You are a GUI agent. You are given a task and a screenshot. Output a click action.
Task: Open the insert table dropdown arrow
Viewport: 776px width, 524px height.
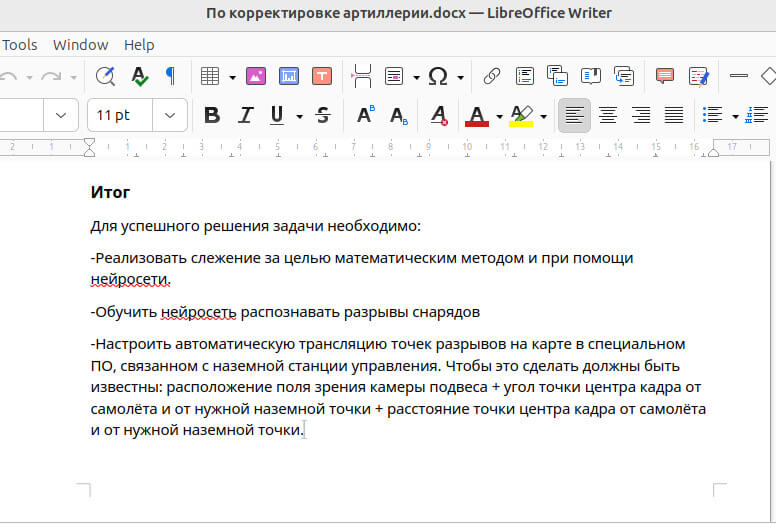pos(232,77)
